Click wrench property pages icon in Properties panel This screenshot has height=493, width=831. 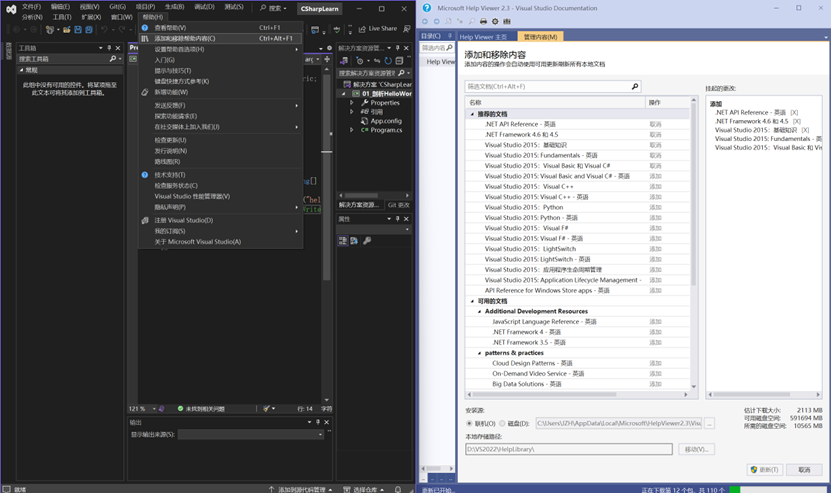point(367,241)
